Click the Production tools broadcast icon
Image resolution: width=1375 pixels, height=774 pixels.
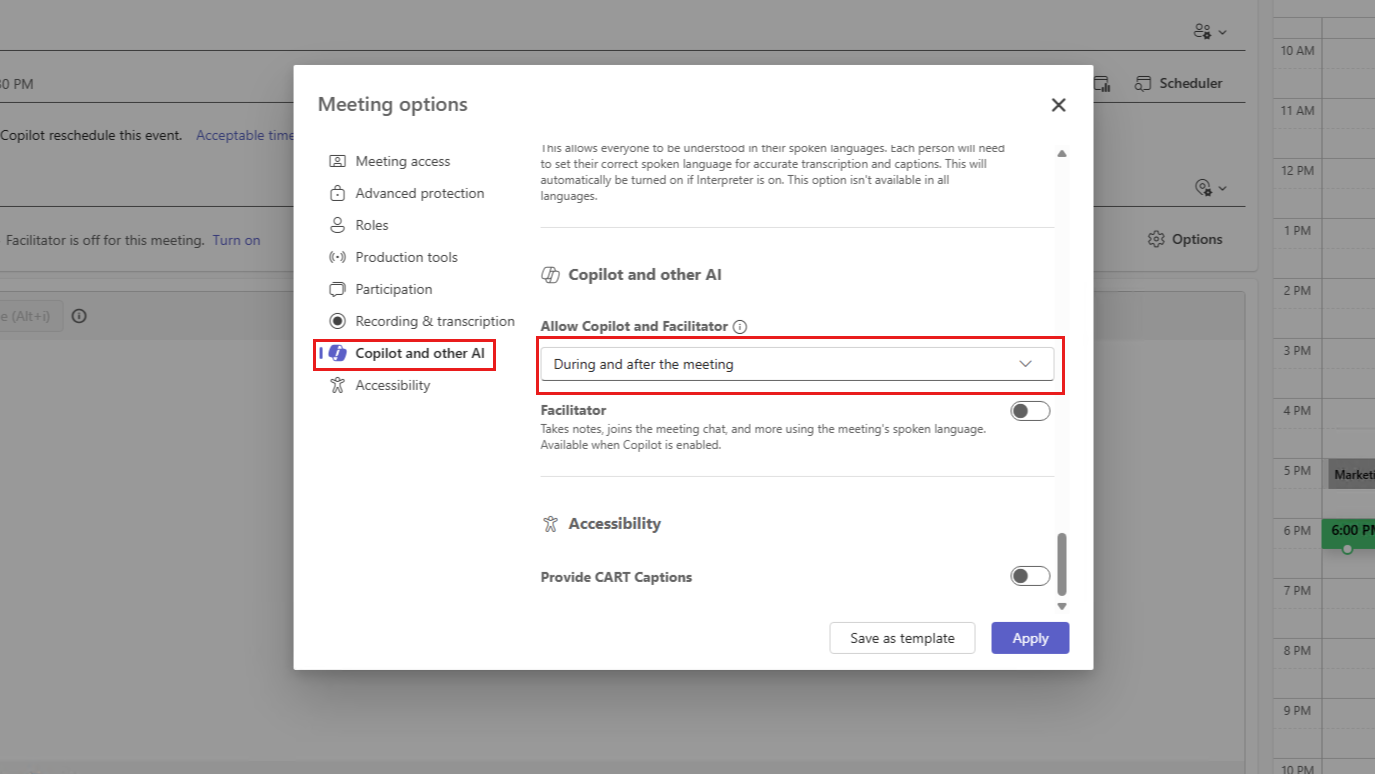tap(337, 257)
